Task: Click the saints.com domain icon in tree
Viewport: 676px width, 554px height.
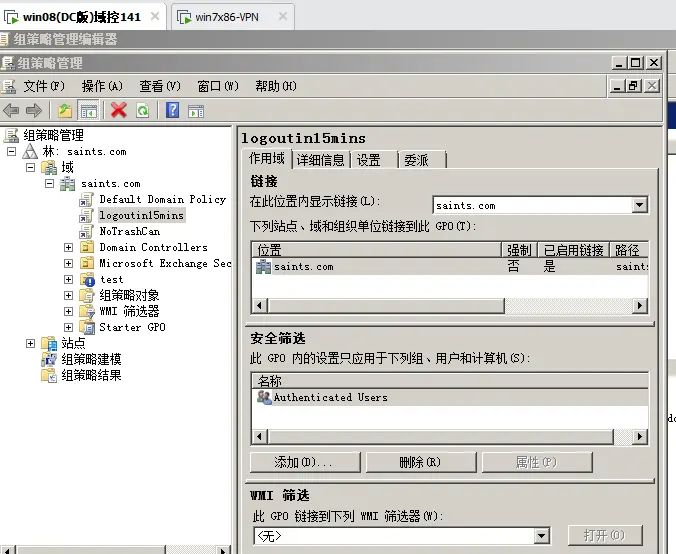Action: pos(68,184)
